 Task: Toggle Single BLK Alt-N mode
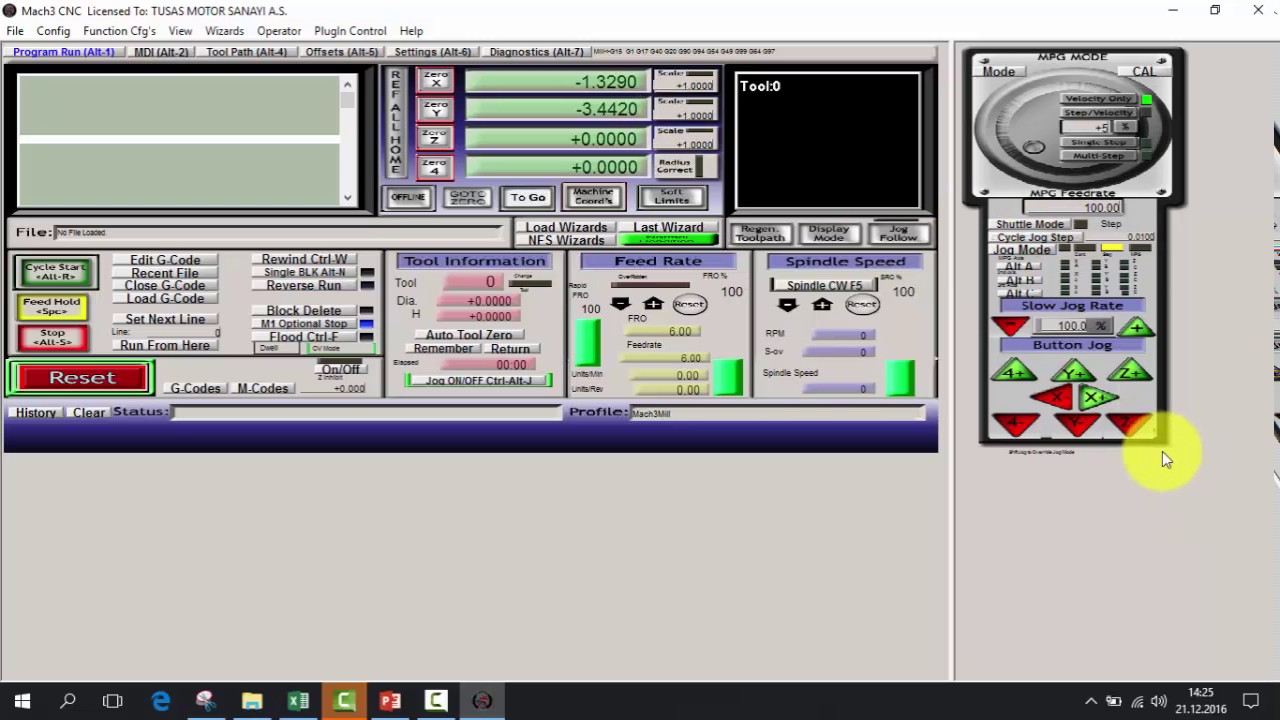[x=304, y=272]
